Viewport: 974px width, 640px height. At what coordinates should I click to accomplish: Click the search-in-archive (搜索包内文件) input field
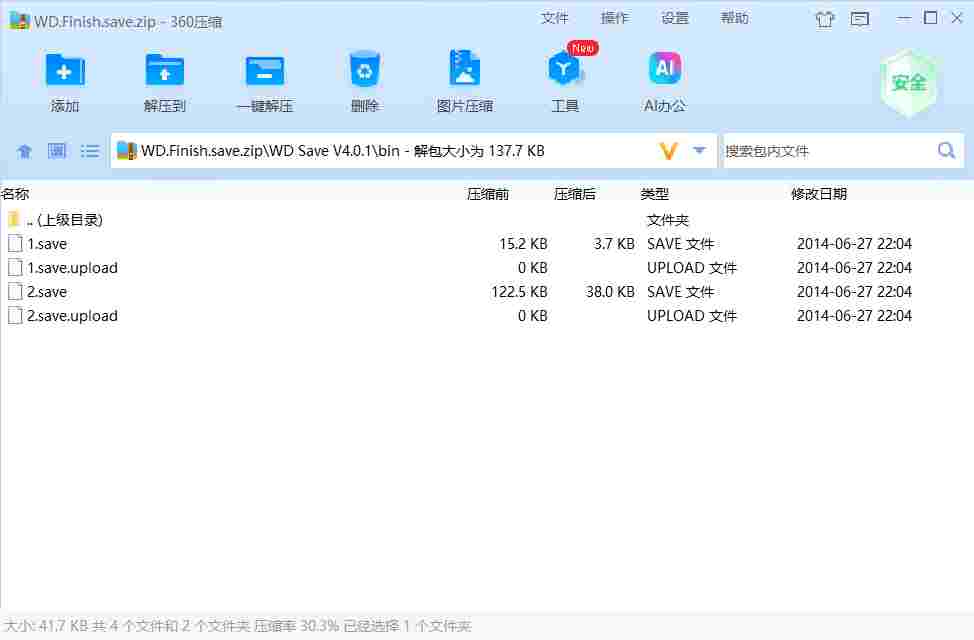click(829, 151)
